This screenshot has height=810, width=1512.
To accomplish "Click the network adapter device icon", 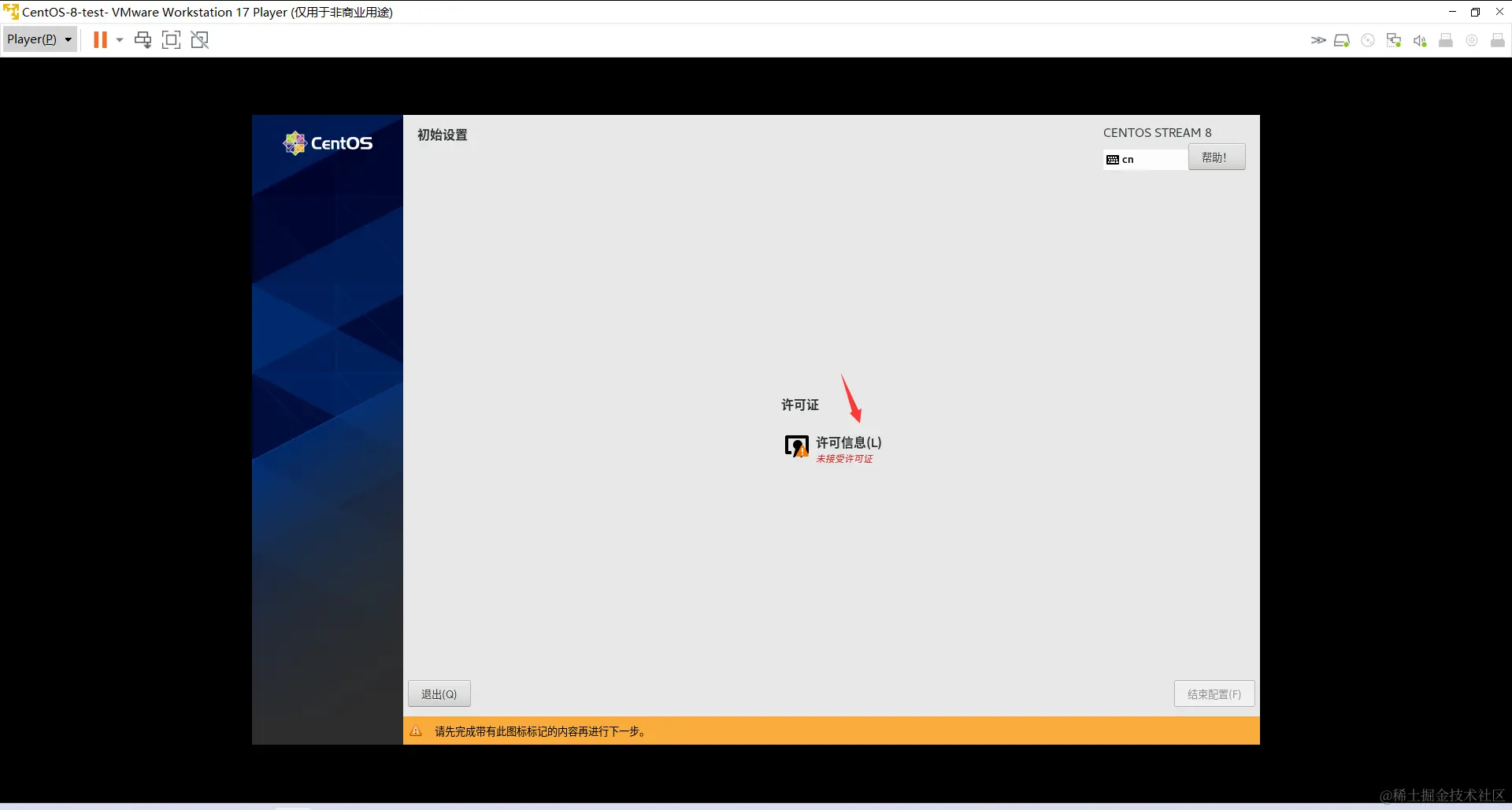I will [x=1394, y=40].
